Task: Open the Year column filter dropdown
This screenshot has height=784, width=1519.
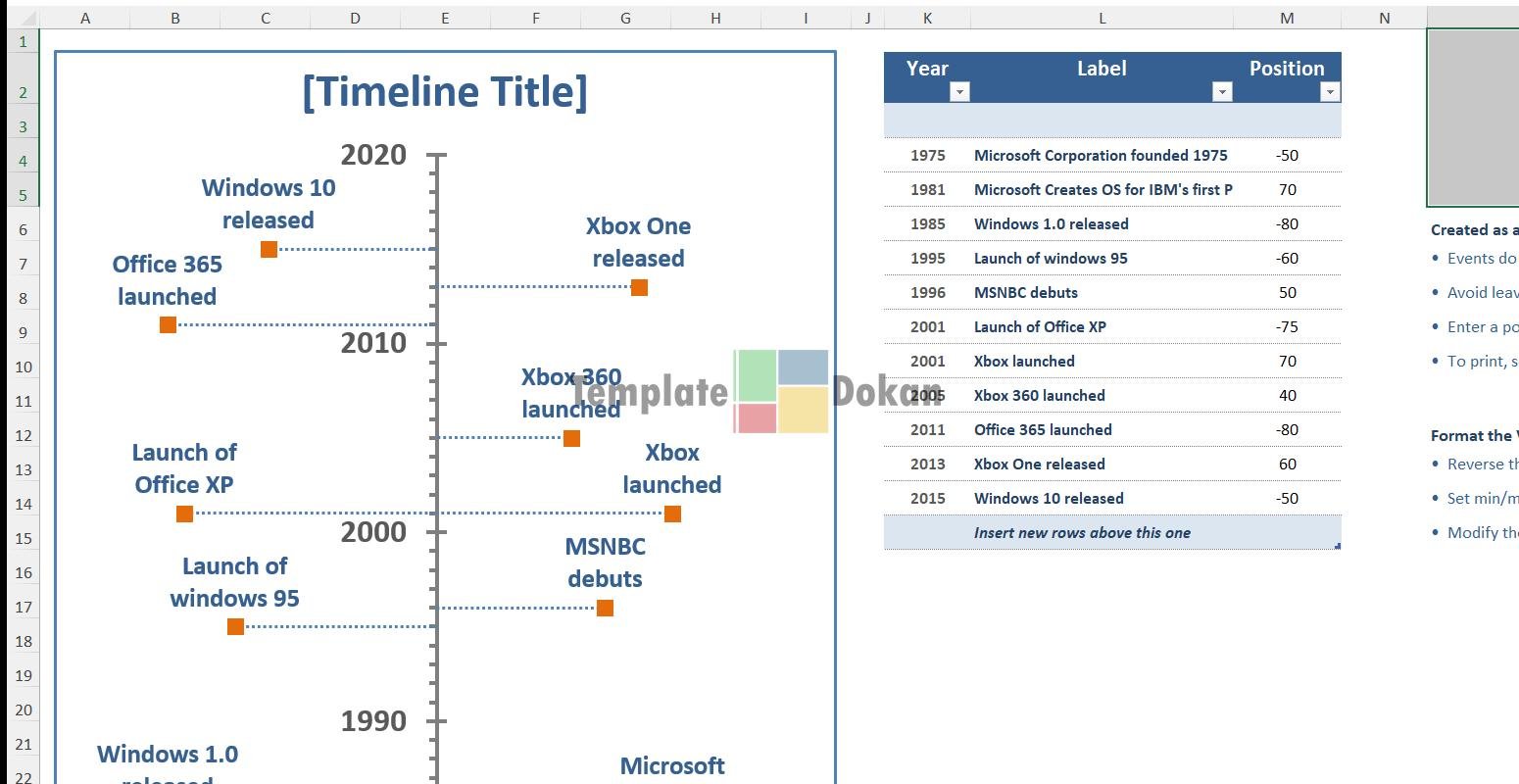Action: (959, 92)
